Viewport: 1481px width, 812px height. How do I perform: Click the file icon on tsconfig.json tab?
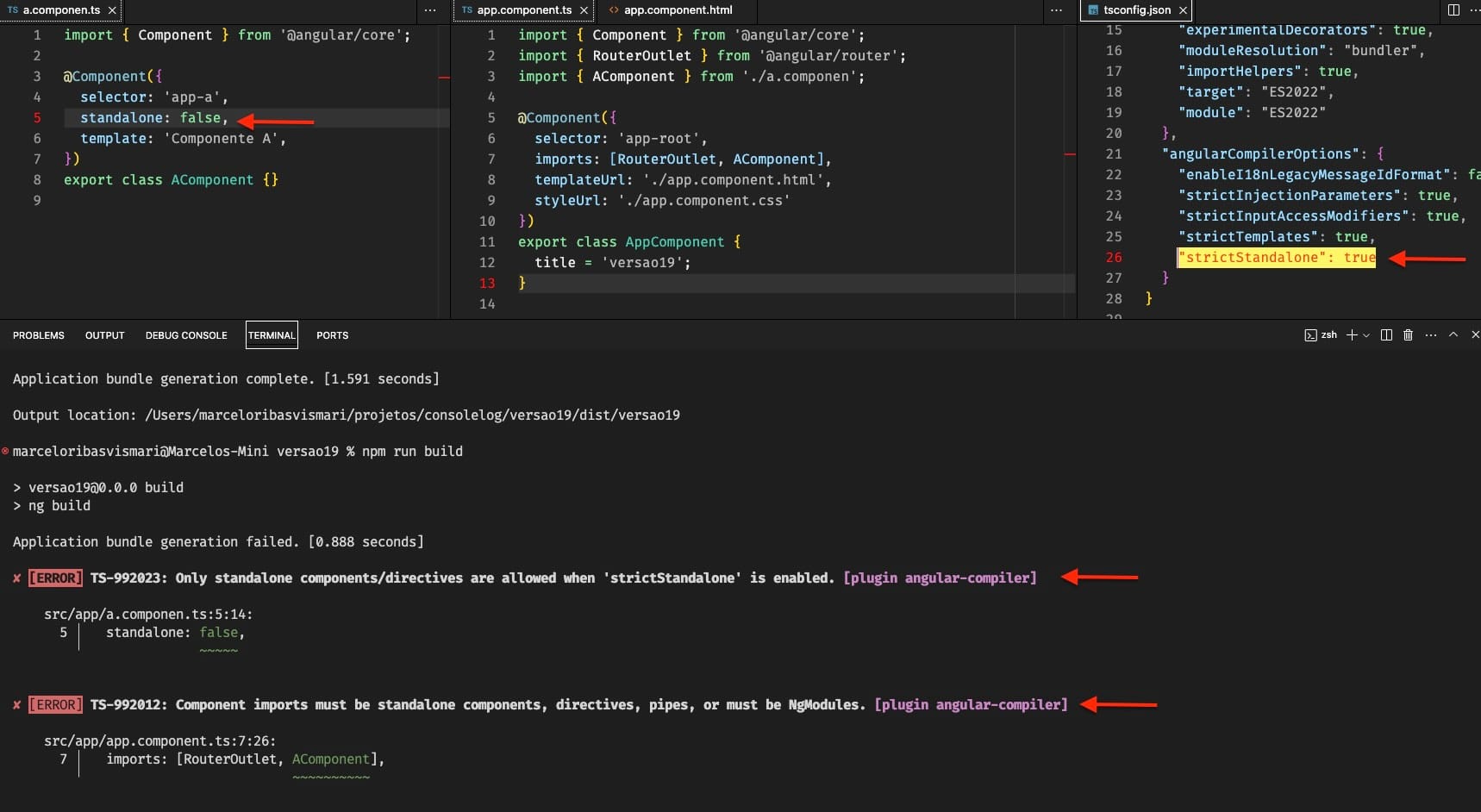1094,10
